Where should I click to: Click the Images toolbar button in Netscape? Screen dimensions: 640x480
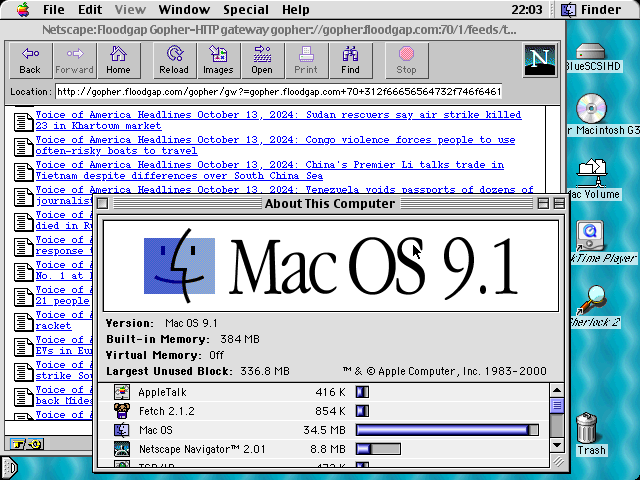coord(218,60)
